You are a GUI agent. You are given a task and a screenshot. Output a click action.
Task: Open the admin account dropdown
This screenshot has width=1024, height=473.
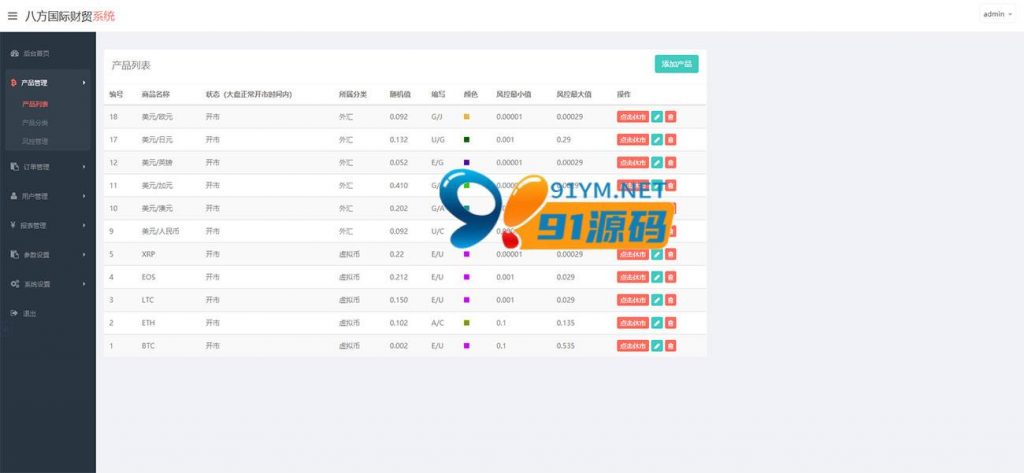click(x=997, y=14)
